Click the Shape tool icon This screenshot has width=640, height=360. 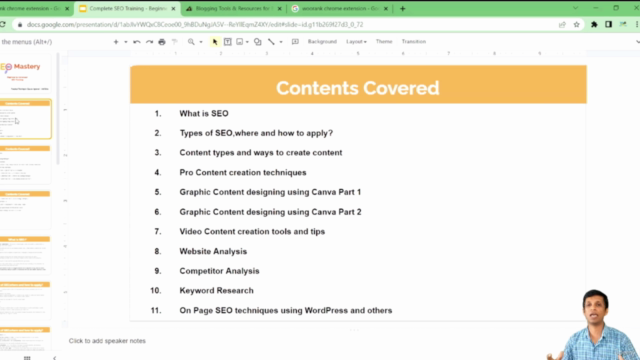coord(258,42)
